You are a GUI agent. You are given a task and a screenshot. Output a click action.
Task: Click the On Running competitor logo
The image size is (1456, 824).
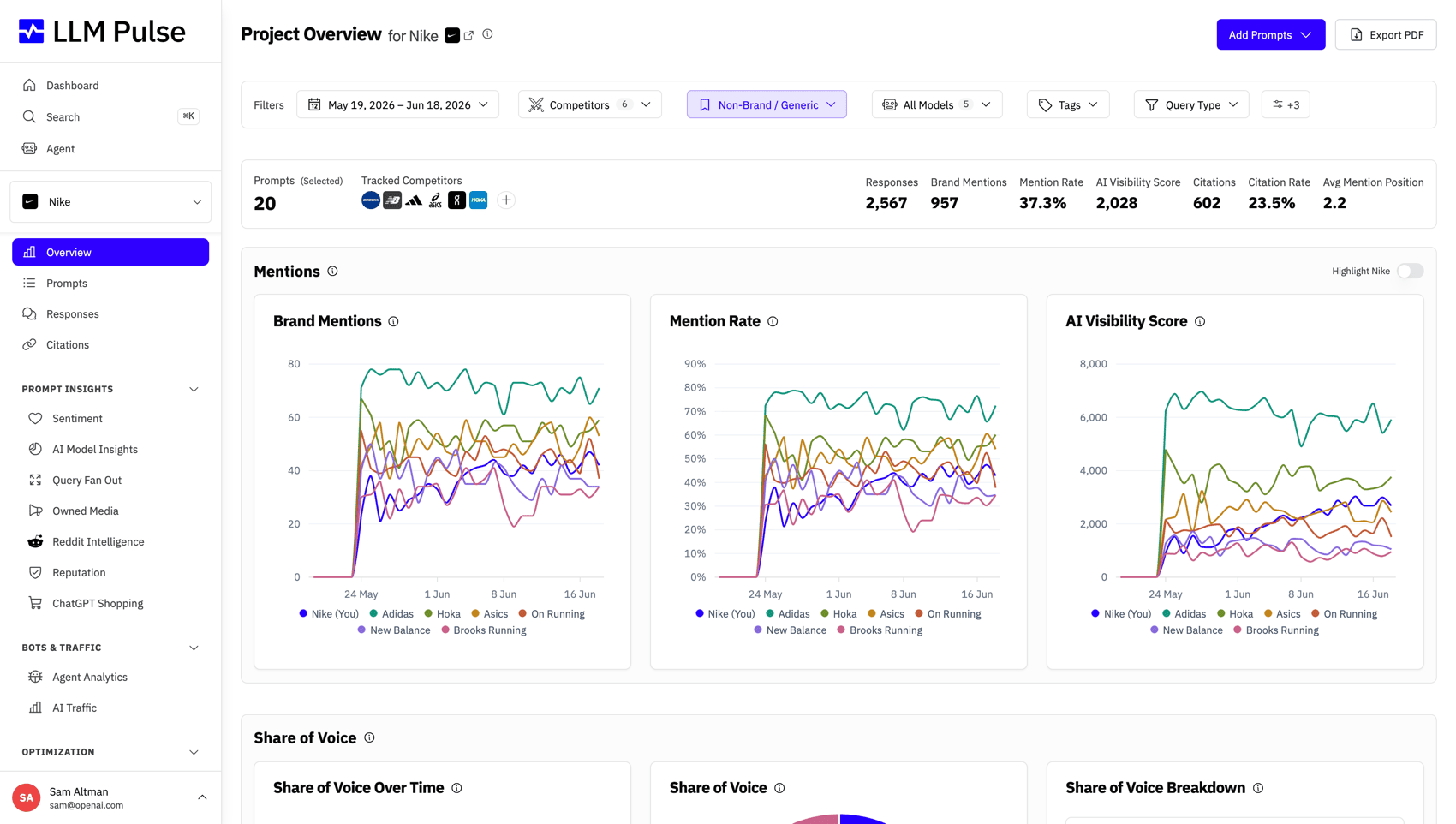(x=456, y=200)
